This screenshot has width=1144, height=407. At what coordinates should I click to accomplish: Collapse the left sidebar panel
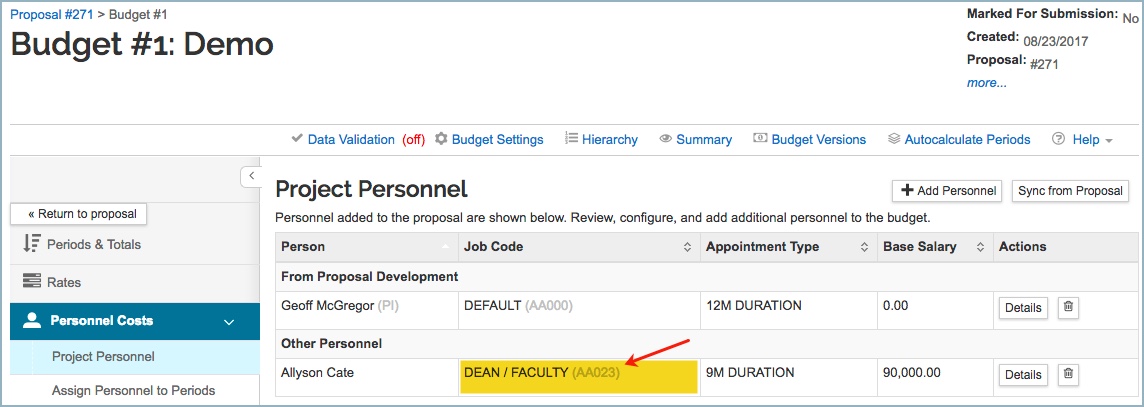coord(251,176)
